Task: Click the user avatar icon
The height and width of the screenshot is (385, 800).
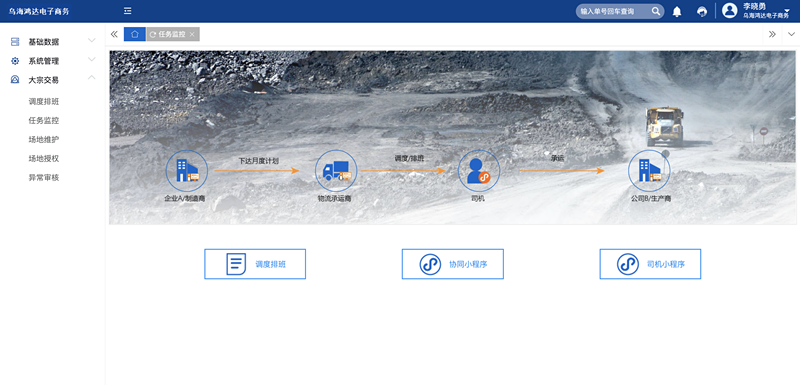Action: [x=730, y=11]
